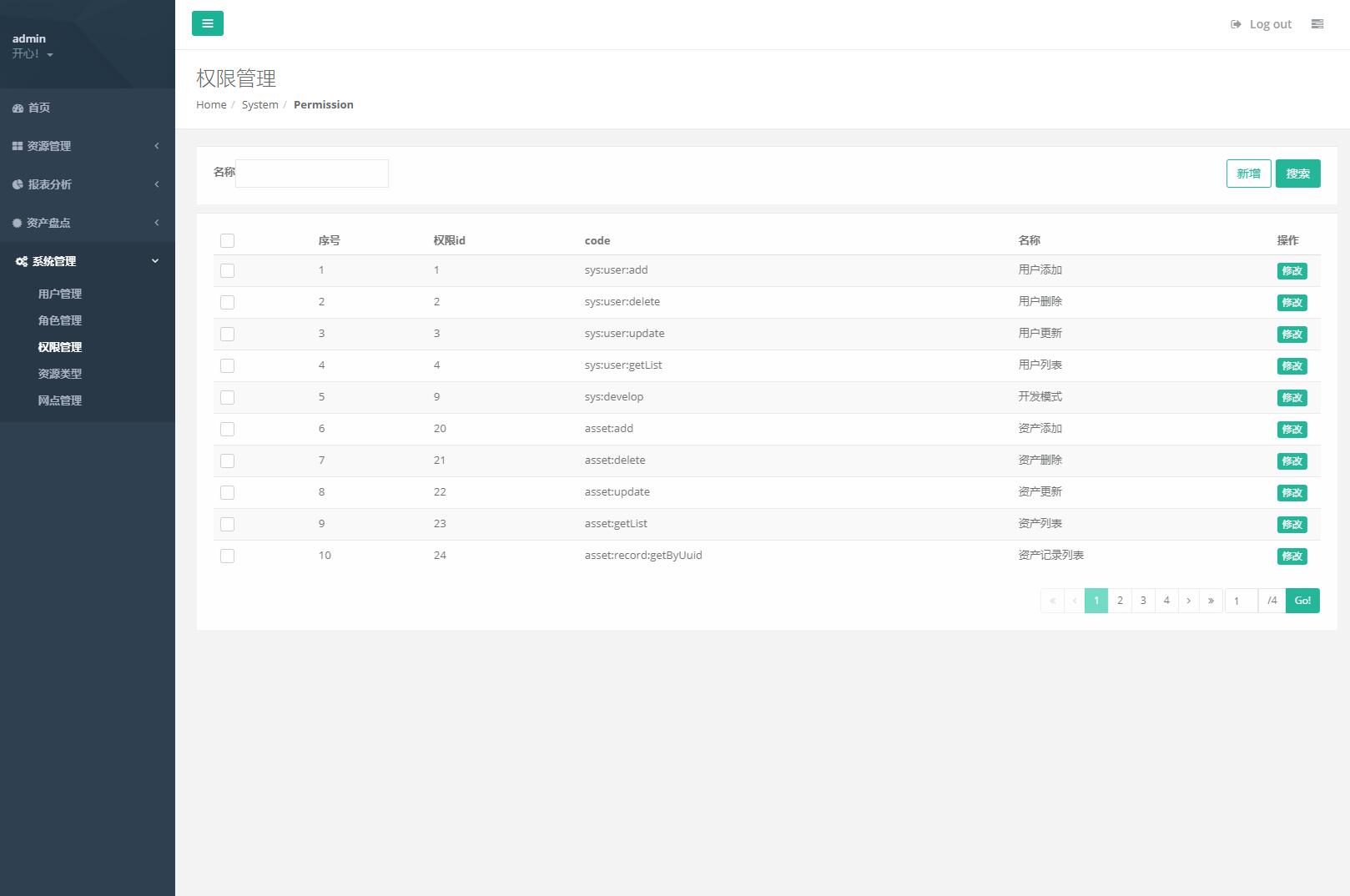Screen dimensions: 1350x896
Task: Open 用户管理 in the sidebar
Action: [60, 294]
